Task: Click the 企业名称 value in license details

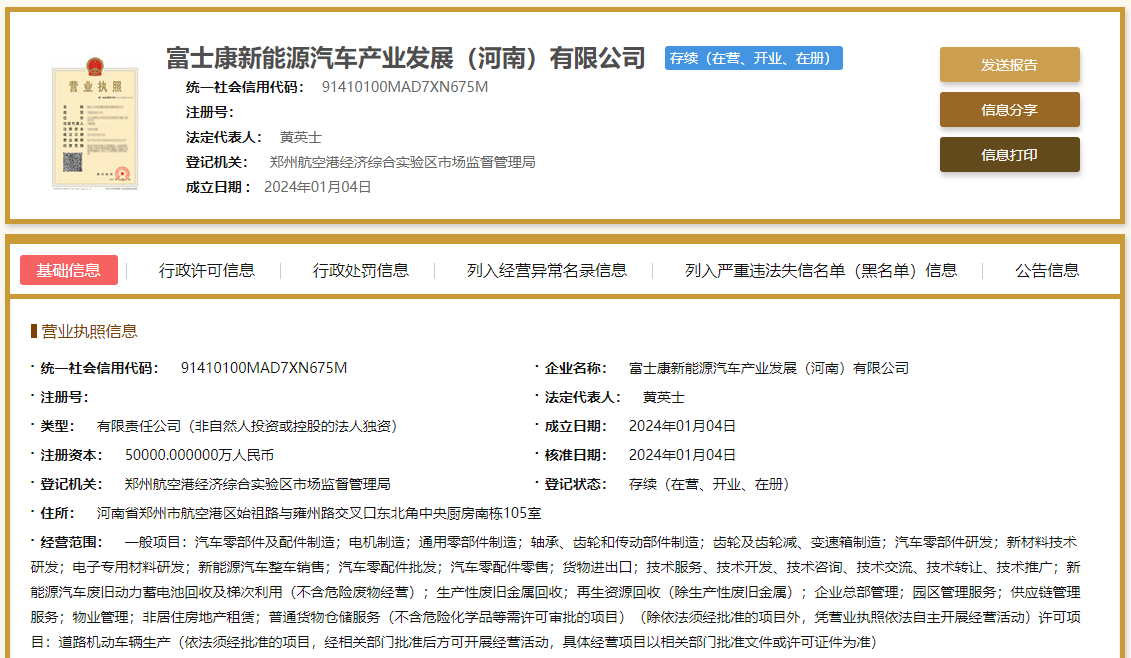Action: pos(768,368)
